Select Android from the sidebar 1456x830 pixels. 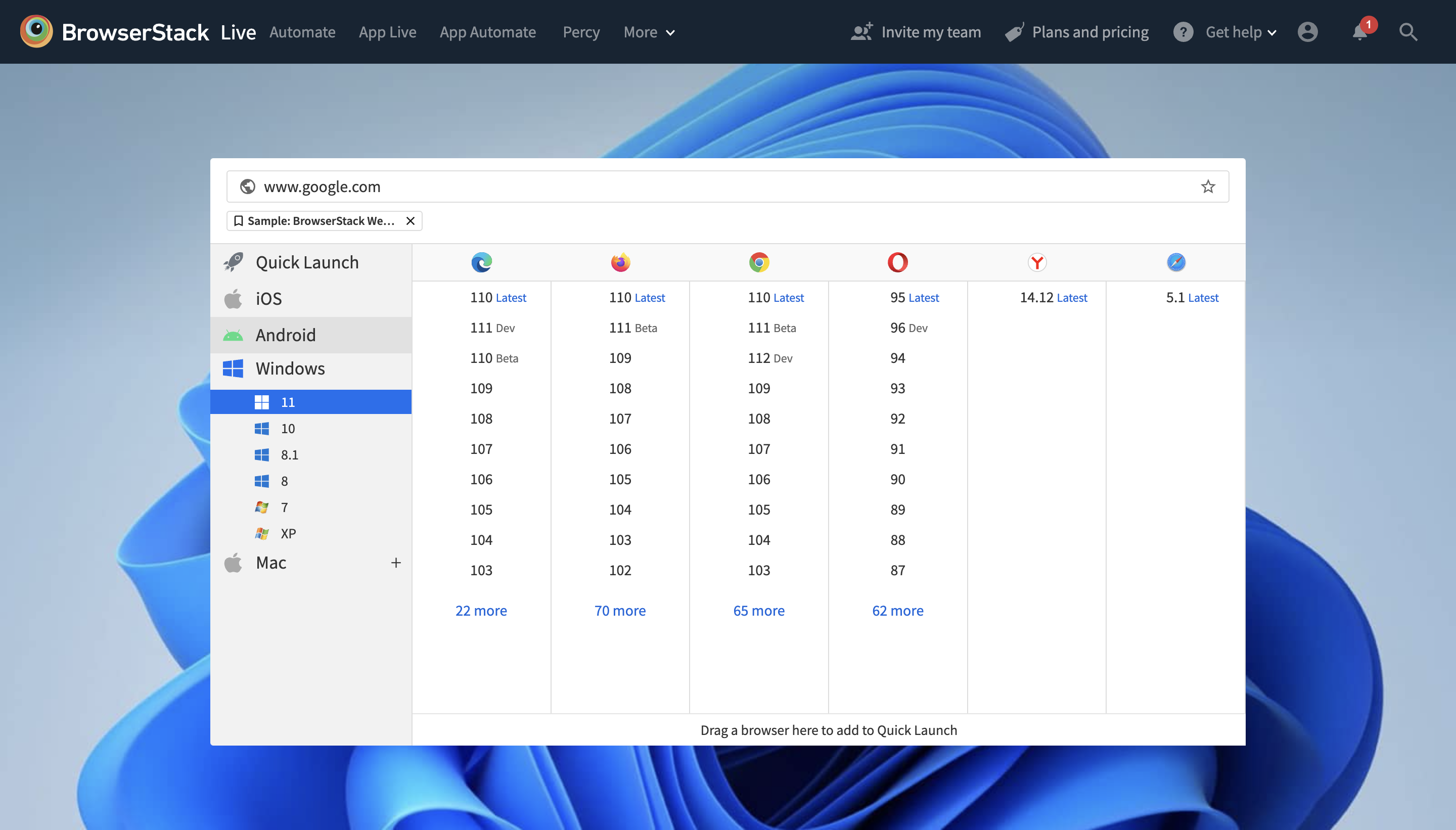tap(285, 334)
